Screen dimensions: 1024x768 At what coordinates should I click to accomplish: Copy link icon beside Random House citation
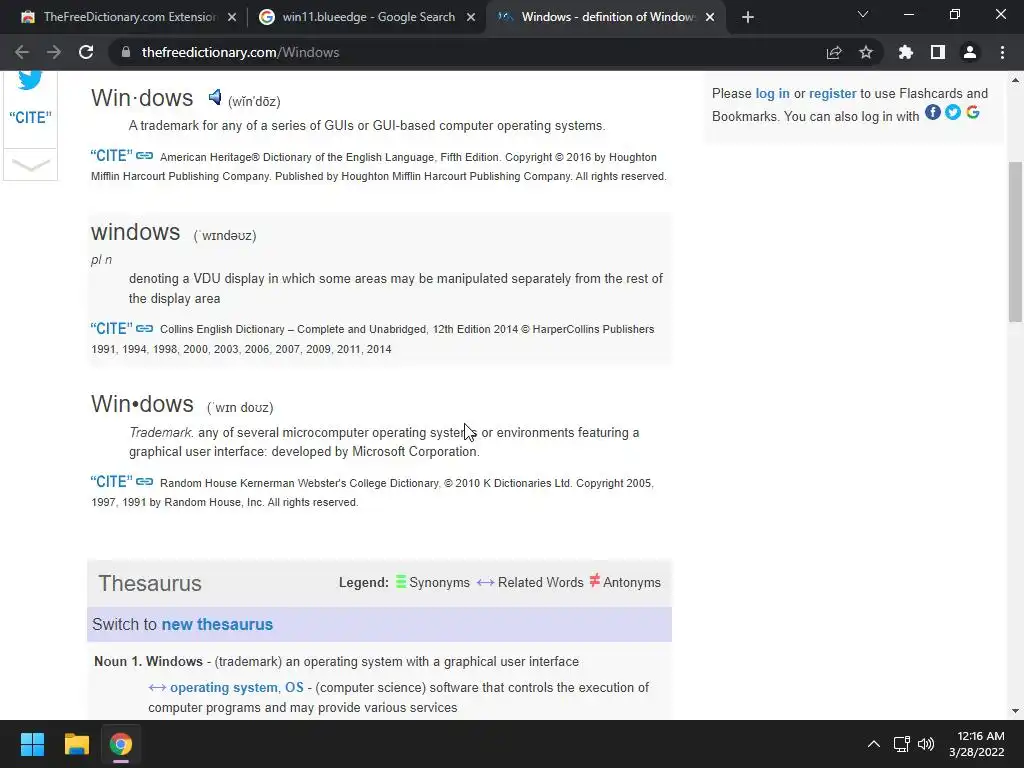tap(144, 481)
